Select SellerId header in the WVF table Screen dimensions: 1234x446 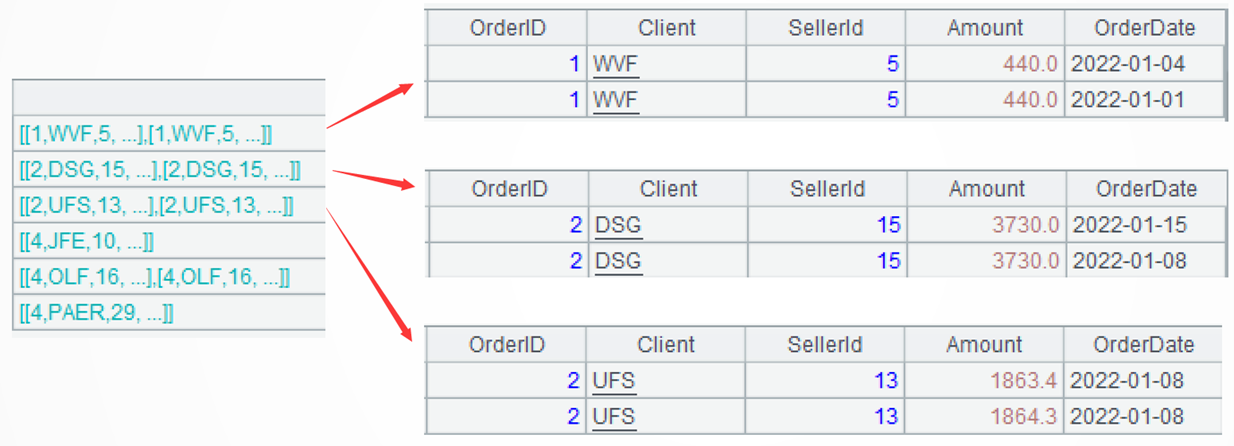(825, 28)
